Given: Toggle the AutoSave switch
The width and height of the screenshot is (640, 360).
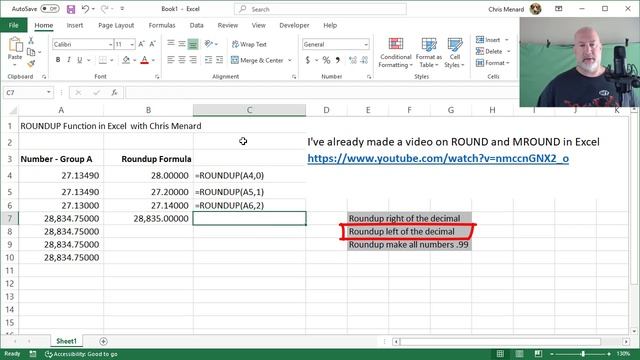Looking at the screenshot, I should [x=50, y=9].
